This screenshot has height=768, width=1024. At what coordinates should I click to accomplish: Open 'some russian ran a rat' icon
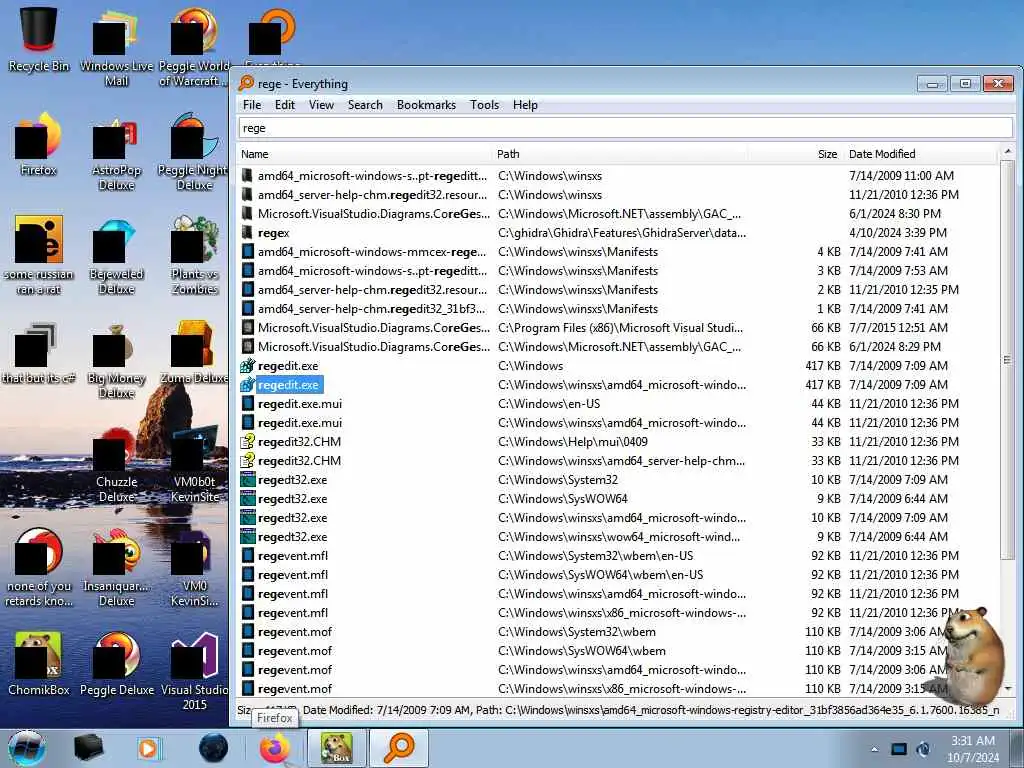39,256
